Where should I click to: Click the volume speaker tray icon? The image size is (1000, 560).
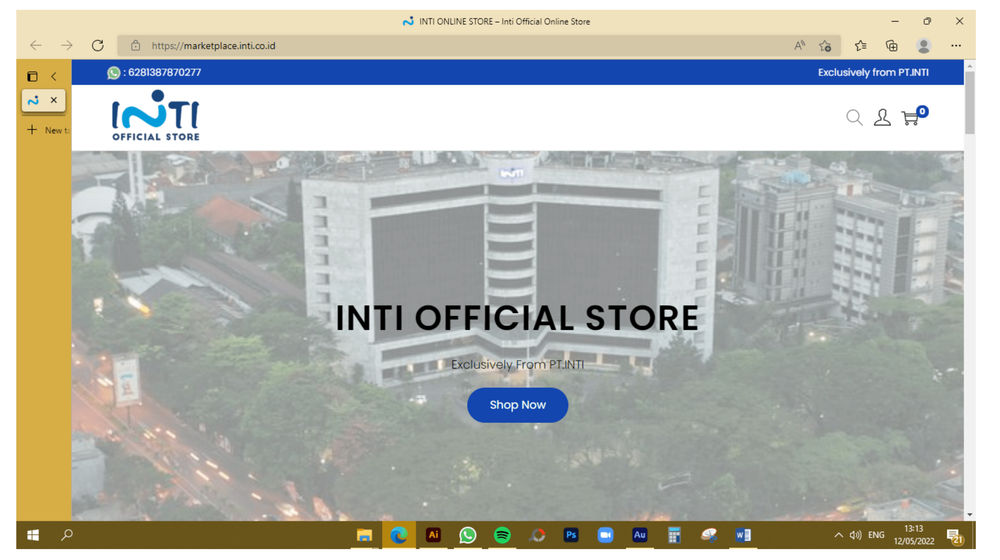pos(855,535)
